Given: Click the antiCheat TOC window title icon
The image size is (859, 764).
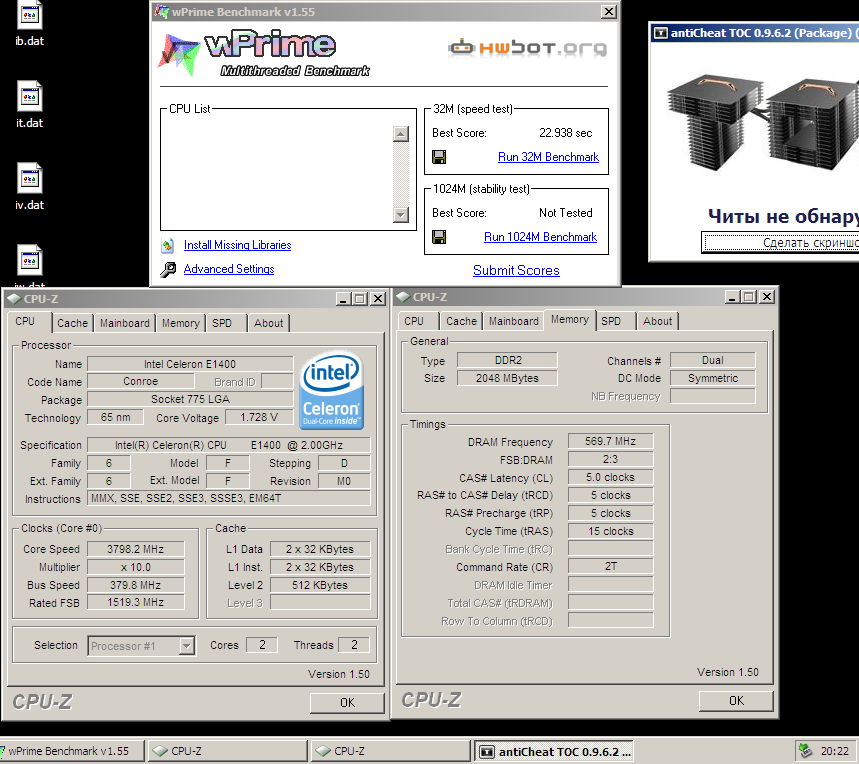Looking at the screenshot, I should 661,33.
